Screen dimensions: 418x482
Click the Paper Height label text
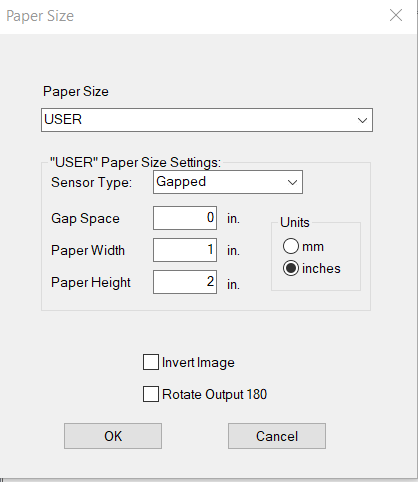[91, 283]
